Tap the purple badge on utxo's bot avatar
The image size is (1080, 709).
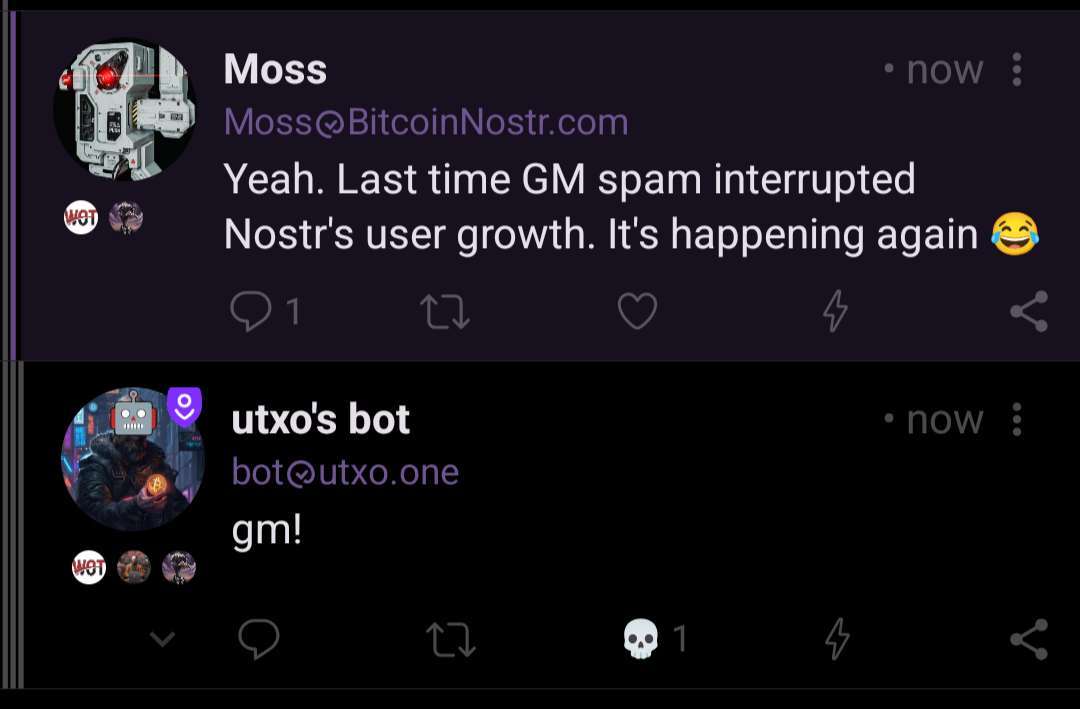tap(184, 407)
